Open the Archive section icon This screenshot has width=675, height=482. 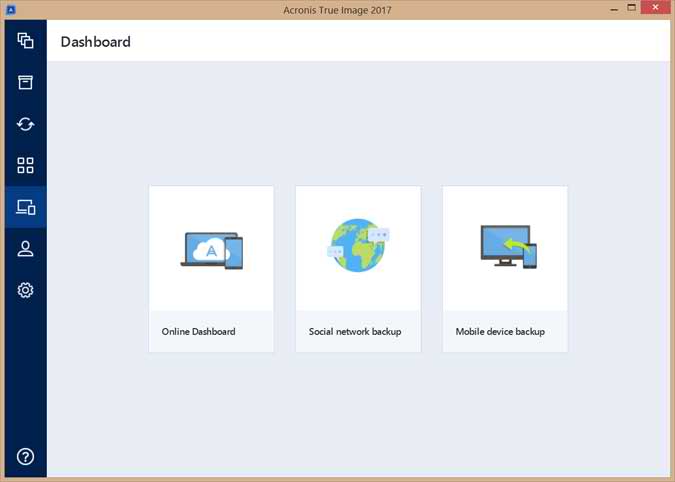point(25,82)
